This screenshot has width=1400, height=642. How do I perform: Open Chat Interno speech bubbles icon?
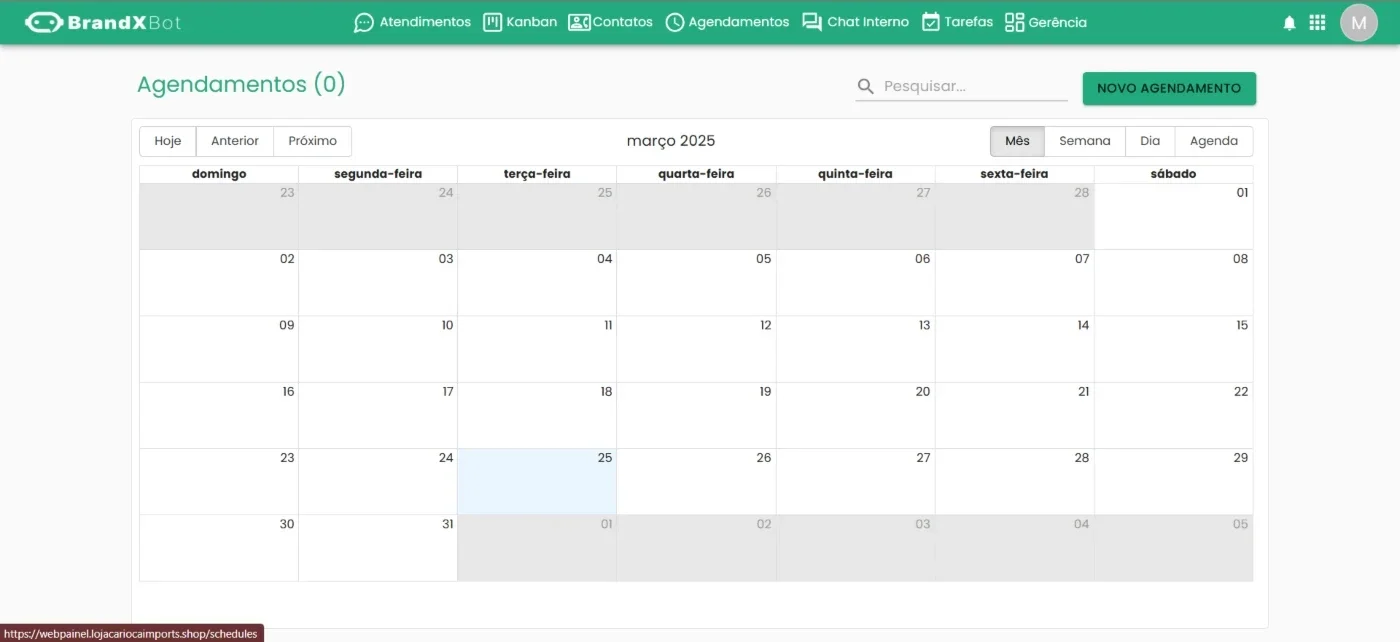pos(812,22)
